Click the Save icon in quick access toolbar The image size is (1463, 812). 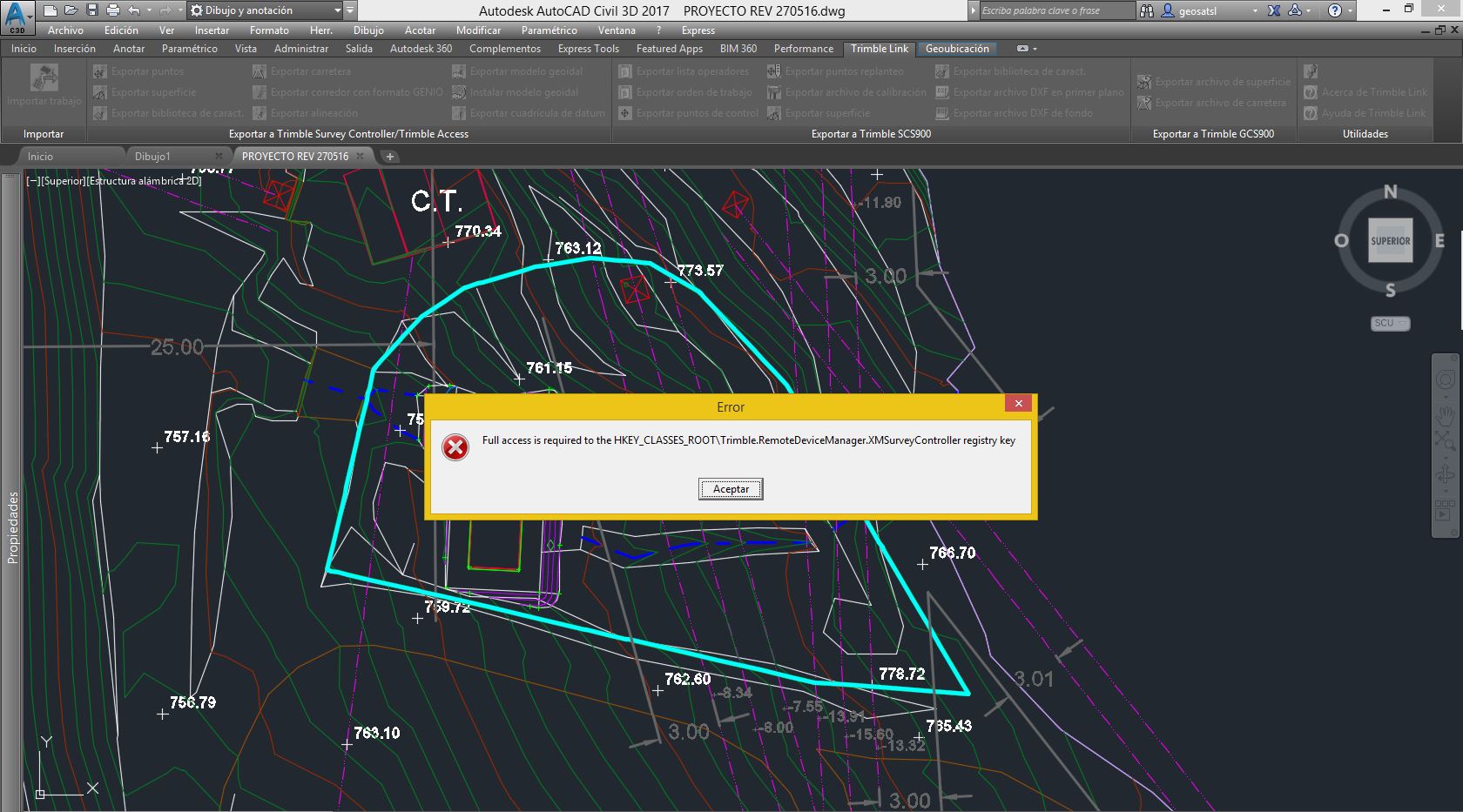click(91, 10)
